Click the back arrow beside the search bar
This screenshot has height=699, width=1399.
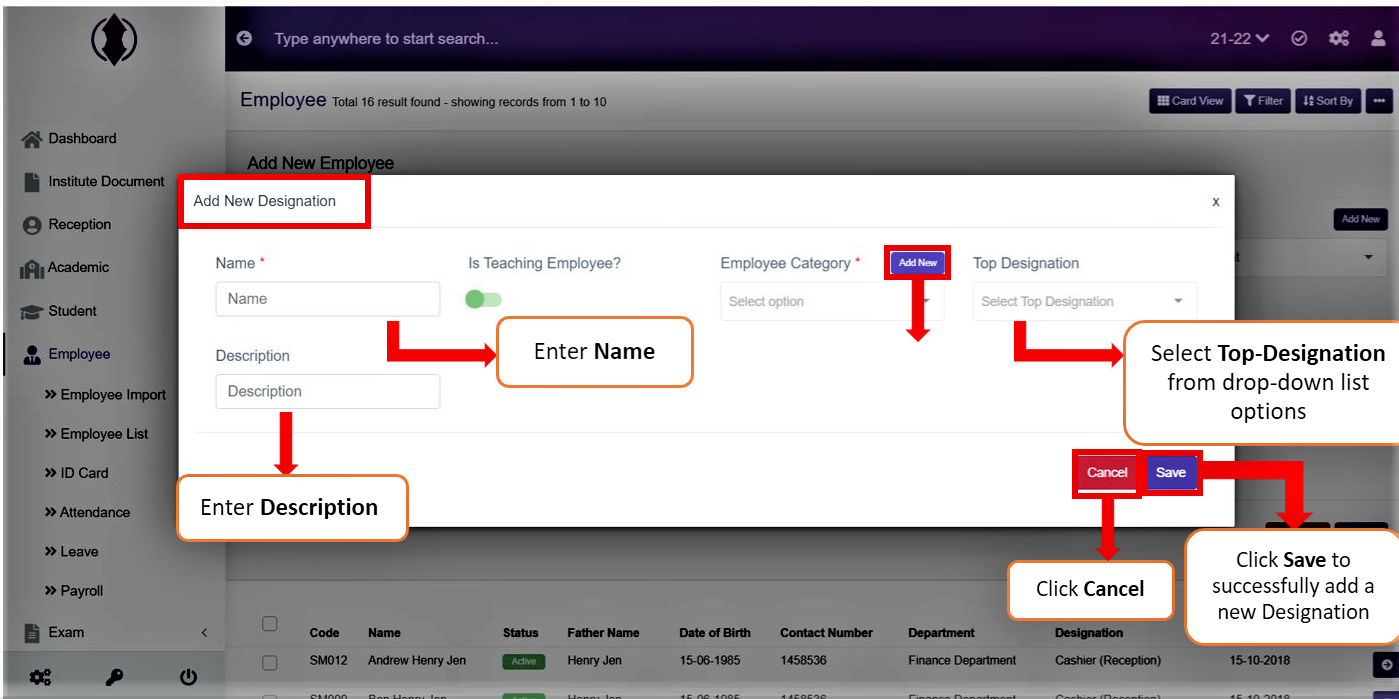[244, 38]
